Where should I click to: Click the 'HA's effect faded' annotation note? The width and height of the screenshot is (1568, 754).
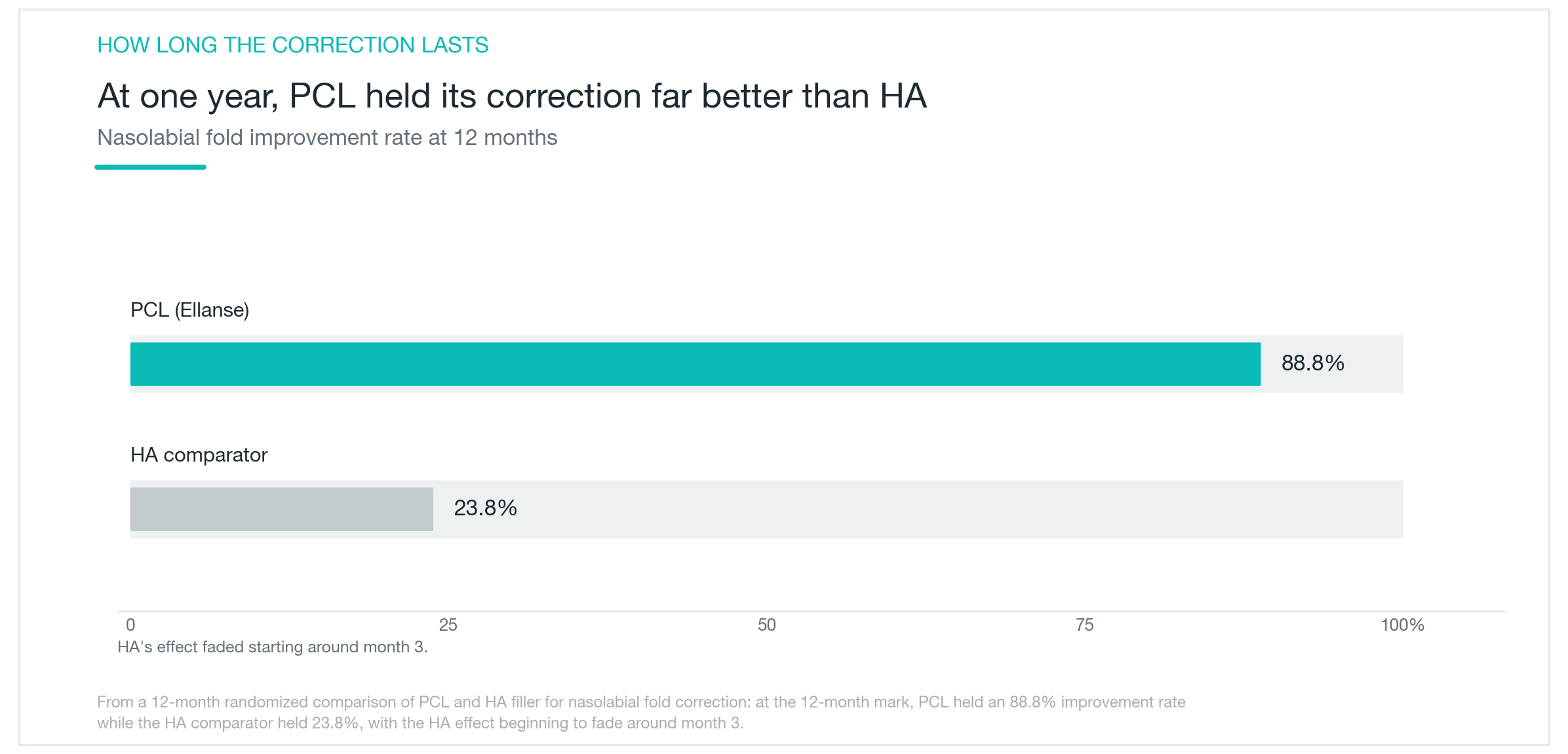coord(272,647)
